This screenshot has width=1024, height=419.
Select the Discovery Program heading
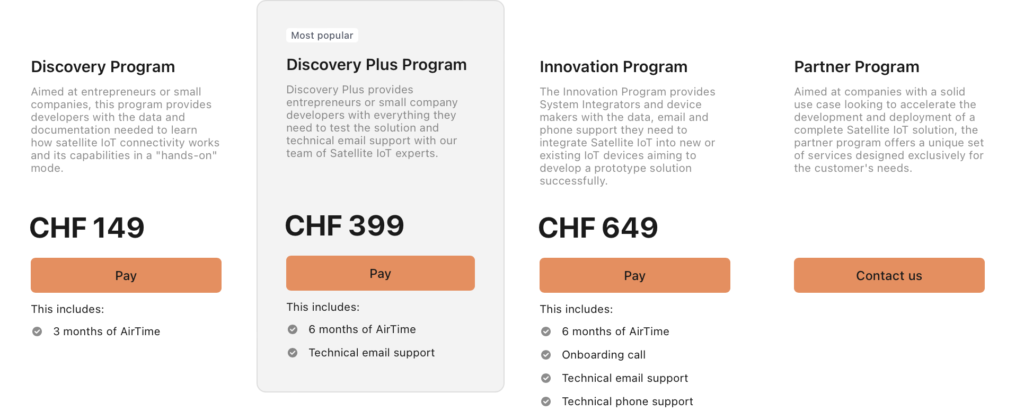pyautogui.click(x=103, y=67)
